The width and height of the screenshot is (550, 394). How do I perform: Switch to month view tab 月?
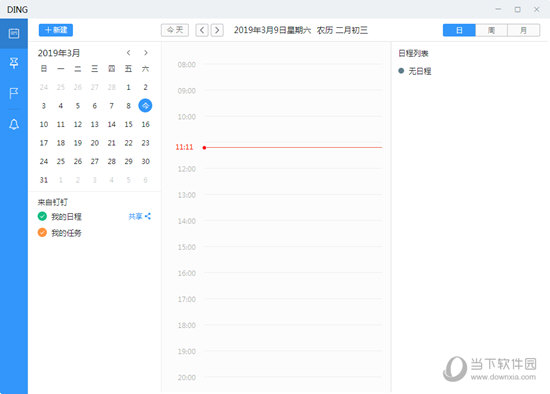pyautogui.click(x=524, y=30)
